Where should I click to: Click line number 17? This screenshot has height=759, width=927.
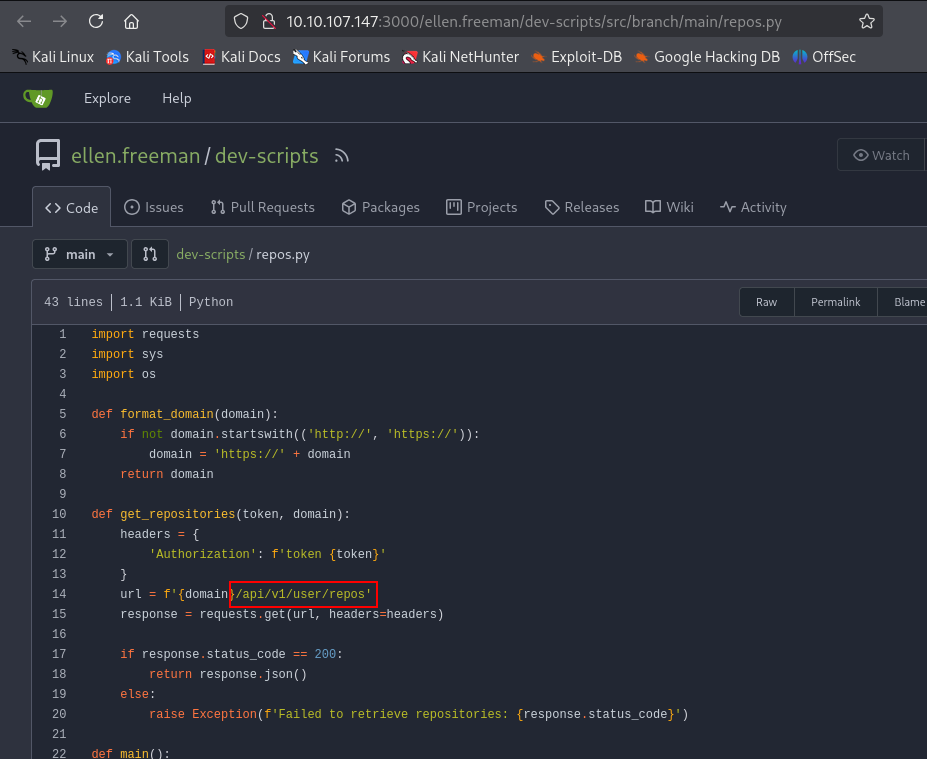tap(59, 654)
